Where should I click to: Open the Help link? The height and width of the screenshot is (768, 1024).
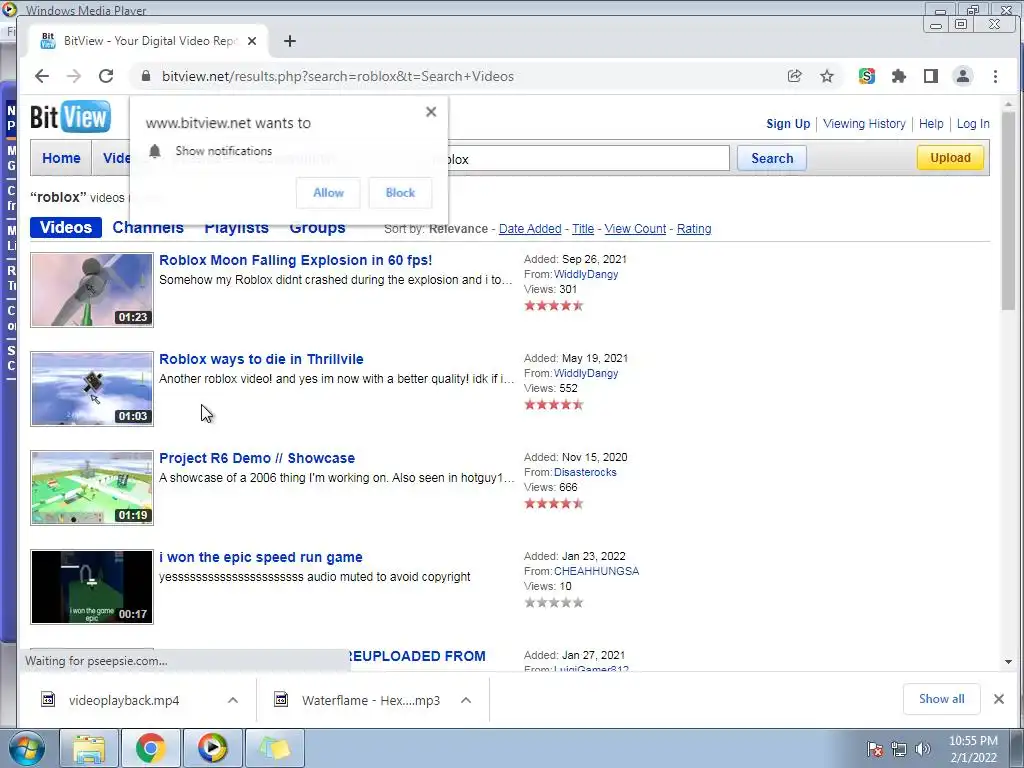click(931, 124)
